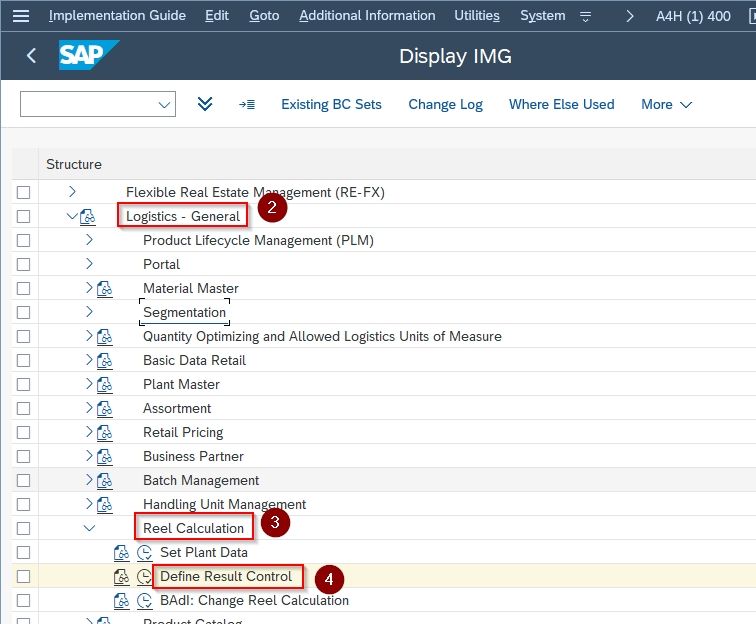
Task: Execute Define Result Control activity clock icon
Action: coord(144,577)
